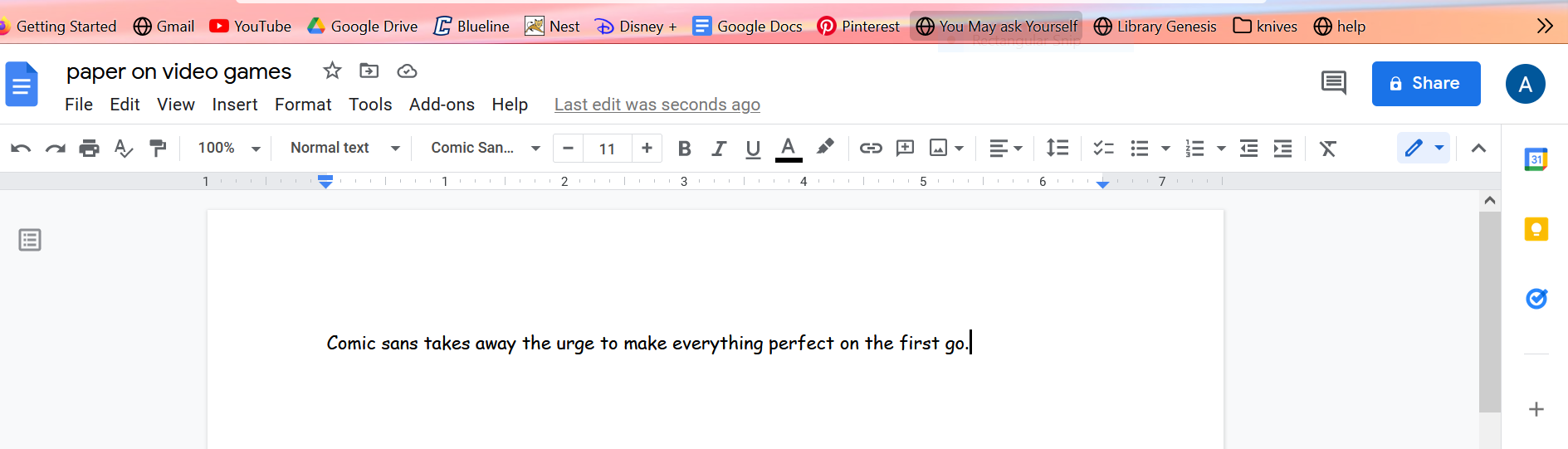Open the View menu
Viewport: 1568px width, 449px height.
[176, 105]
